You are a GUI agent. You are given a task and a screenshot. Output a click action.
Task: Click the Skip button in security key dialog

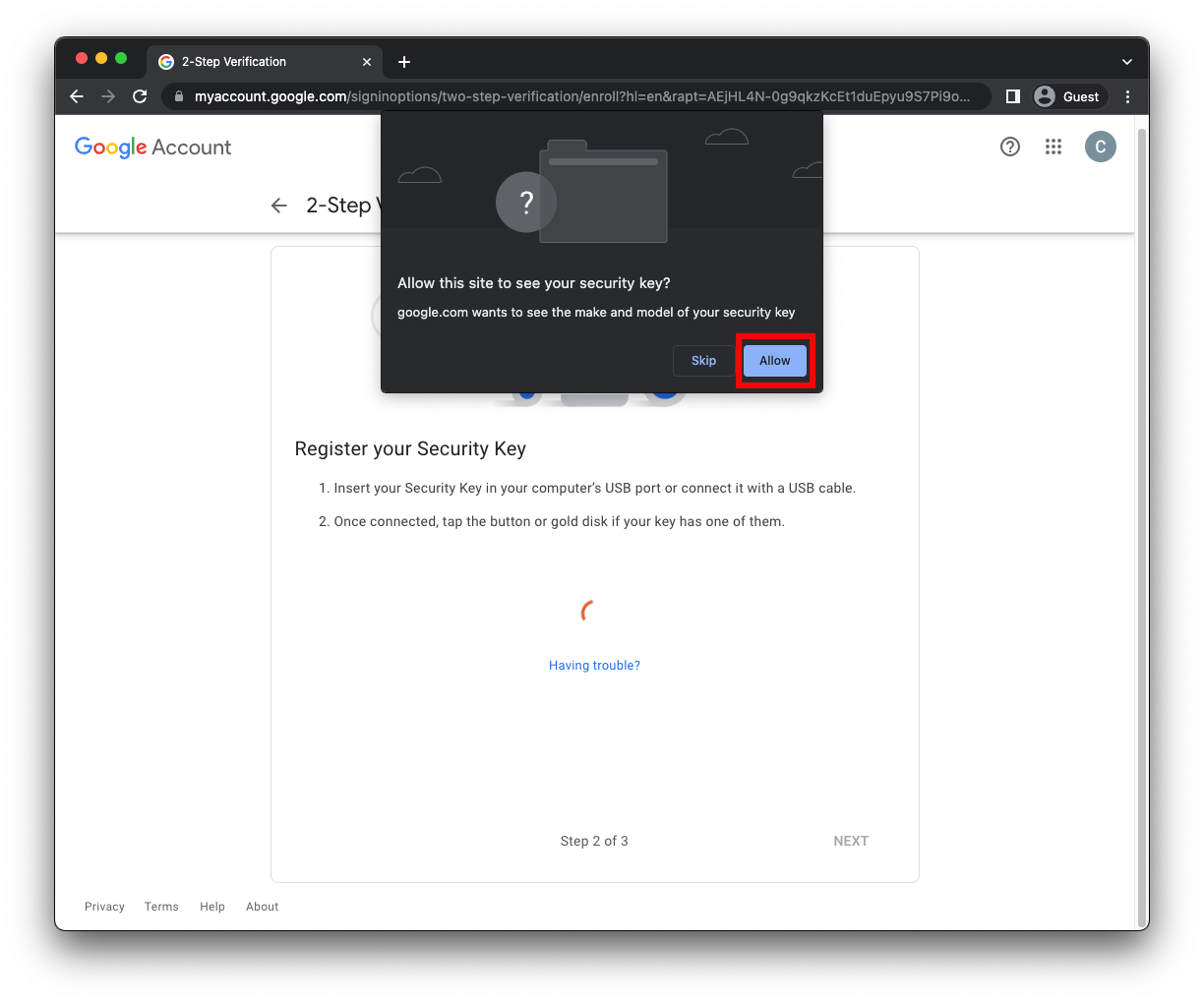(x=703, y=361)
